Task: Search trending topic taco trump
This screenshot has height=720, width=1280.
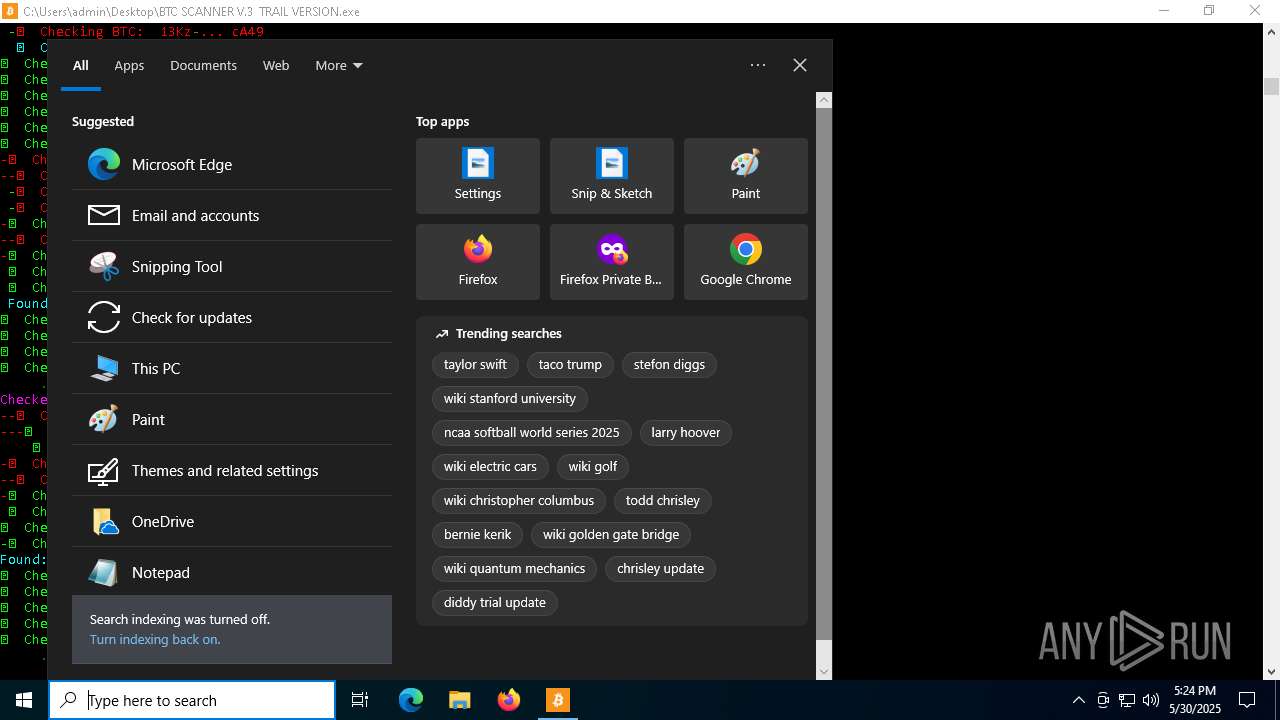Action: [570, 365]
